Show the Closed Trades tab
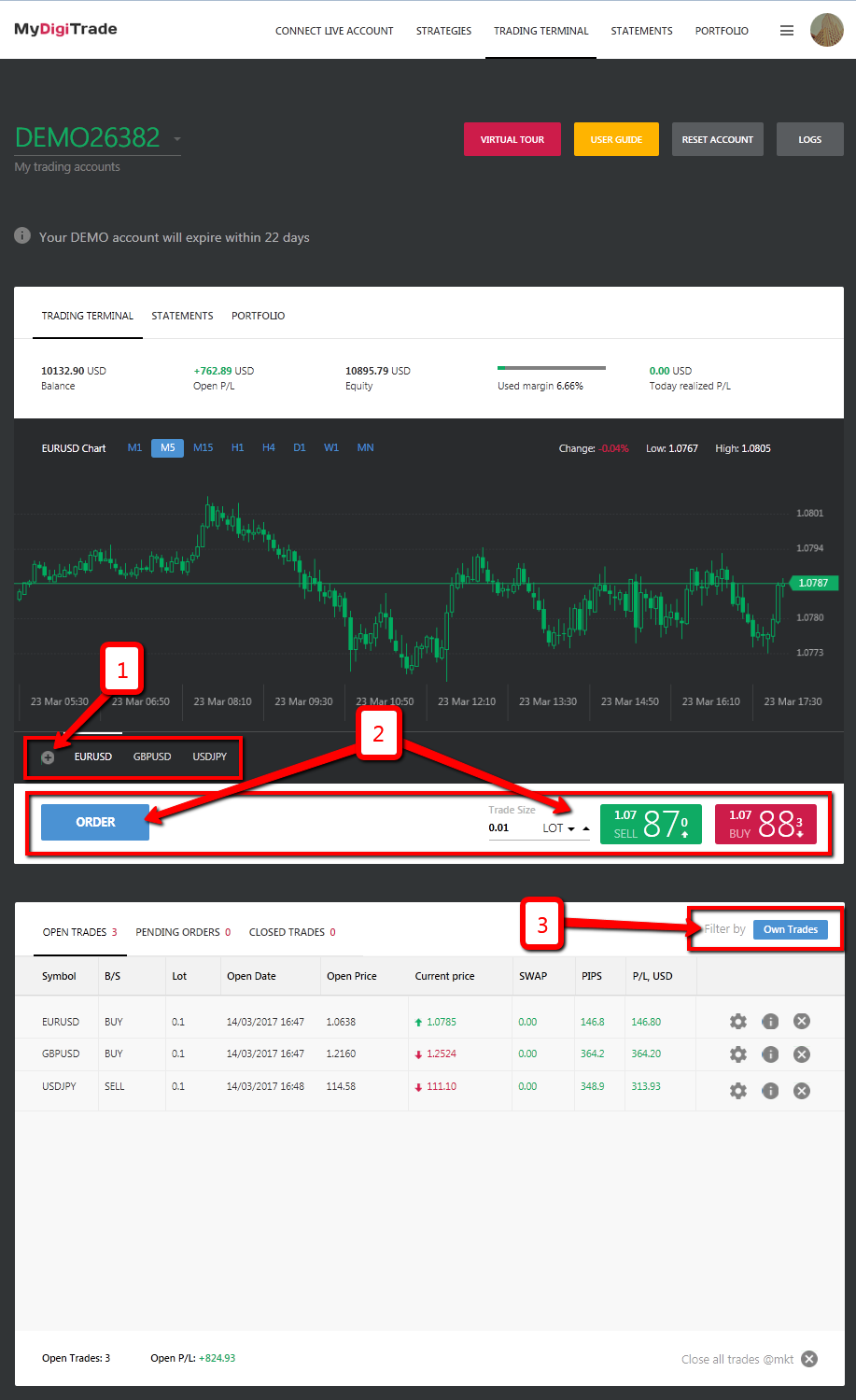Screen dimensions: 856x1400 coord(292,932)
